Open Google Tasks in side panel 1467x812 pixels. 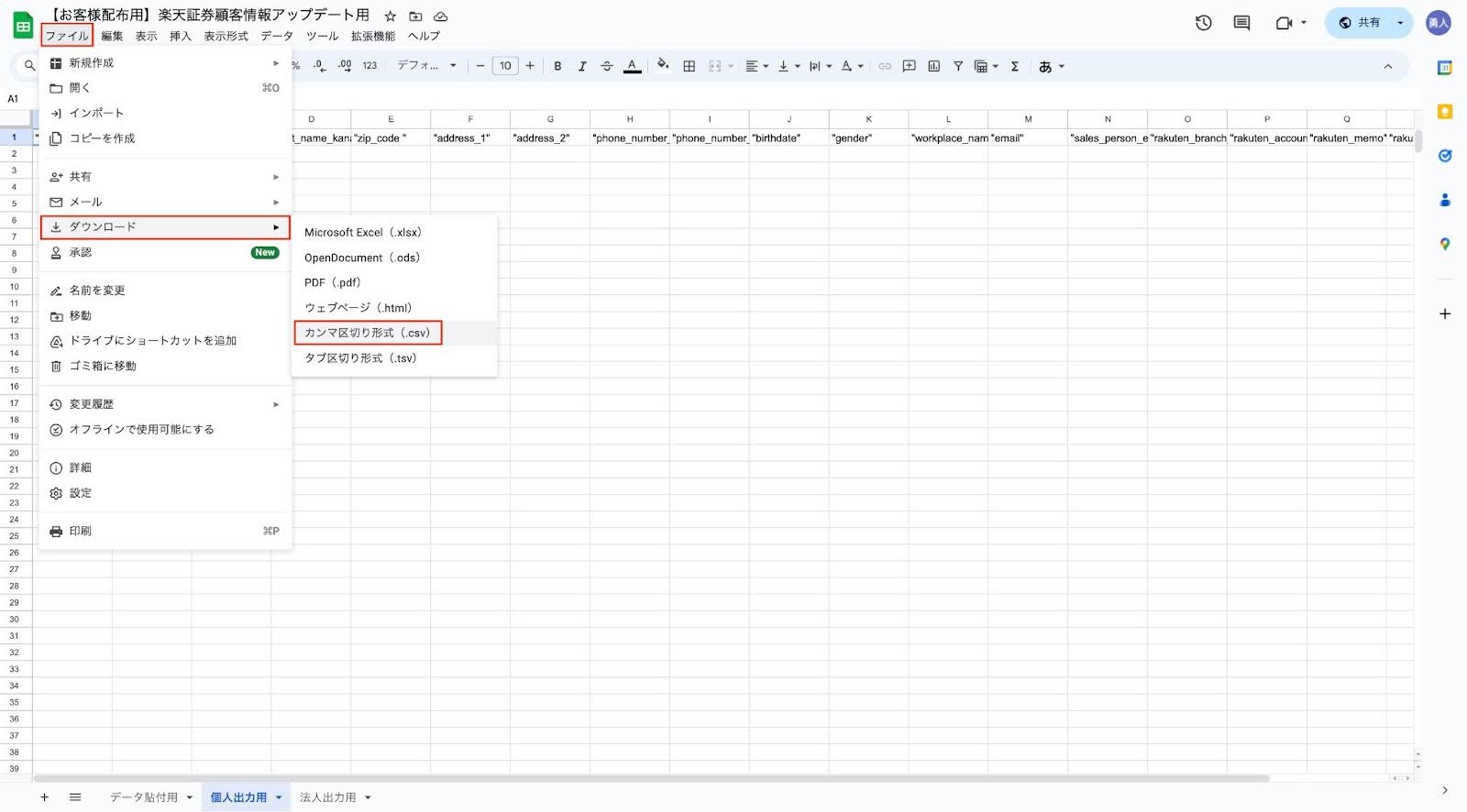1445,156
